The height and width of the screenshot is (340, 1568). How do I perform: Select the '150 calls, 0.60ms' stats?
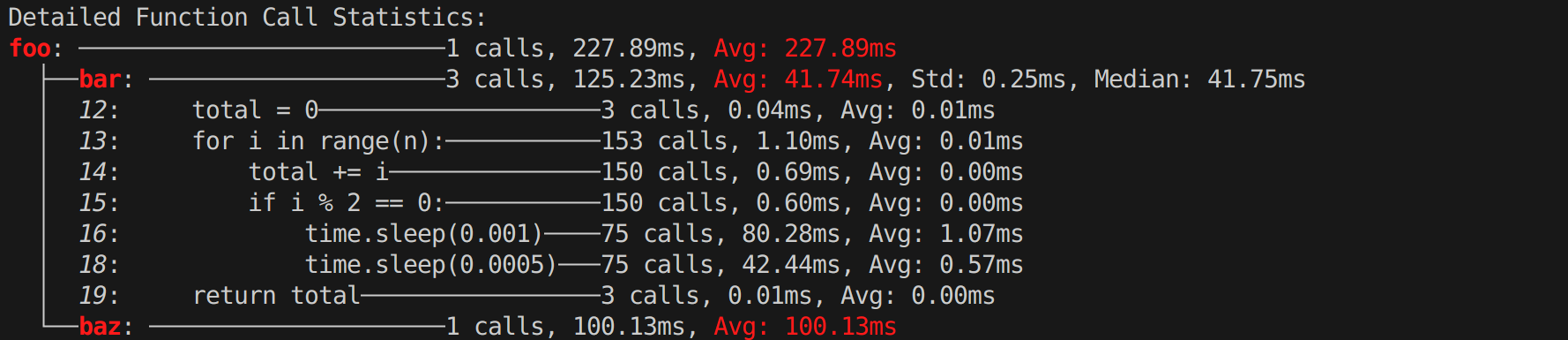point(721,203)
